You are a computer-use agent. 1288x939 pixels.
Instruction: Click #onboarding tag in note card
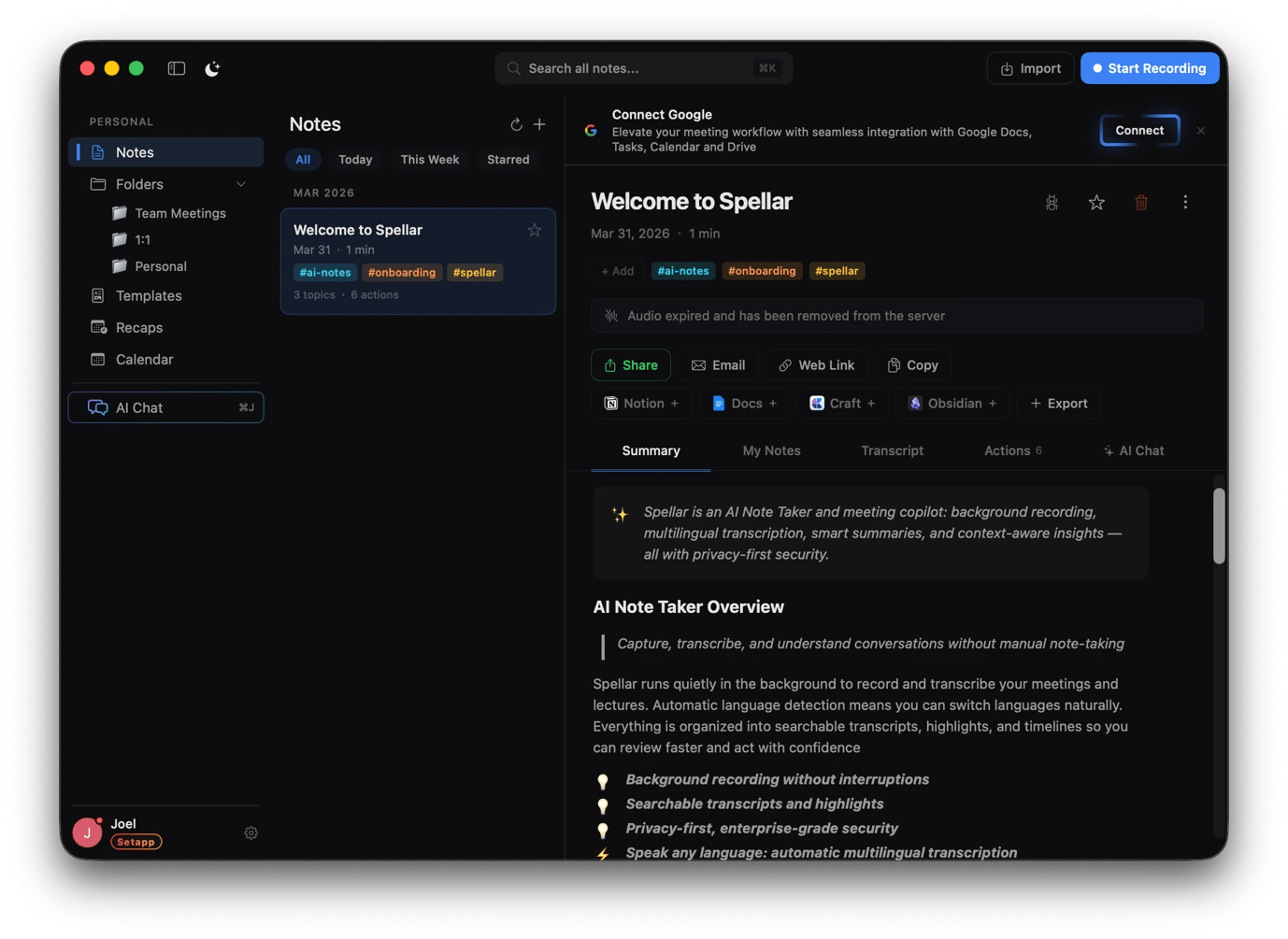pyautogui.click(x=402, y=273)
